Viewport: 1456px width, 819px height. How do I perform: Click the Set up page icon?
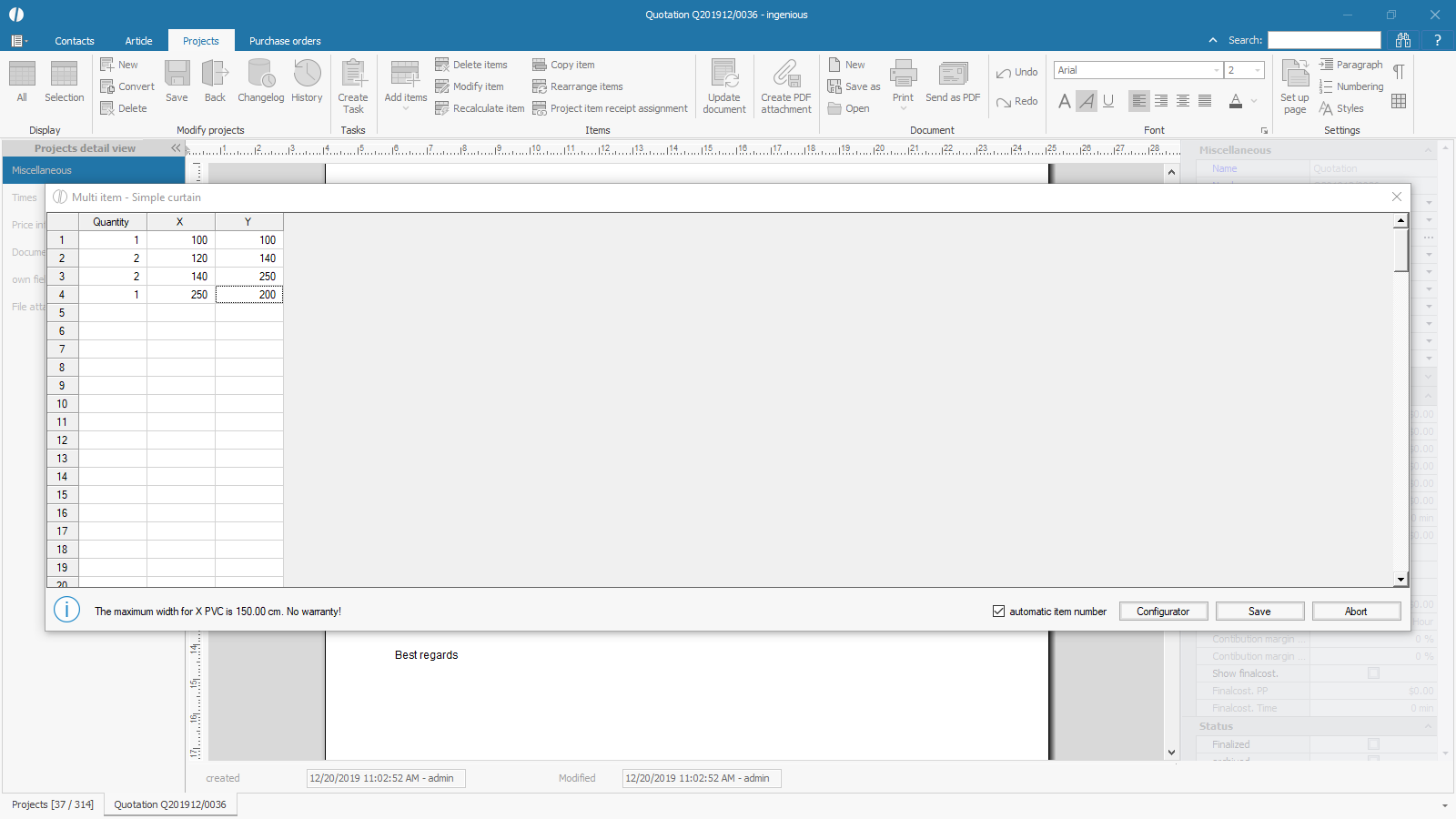(x=1294, y=75)
